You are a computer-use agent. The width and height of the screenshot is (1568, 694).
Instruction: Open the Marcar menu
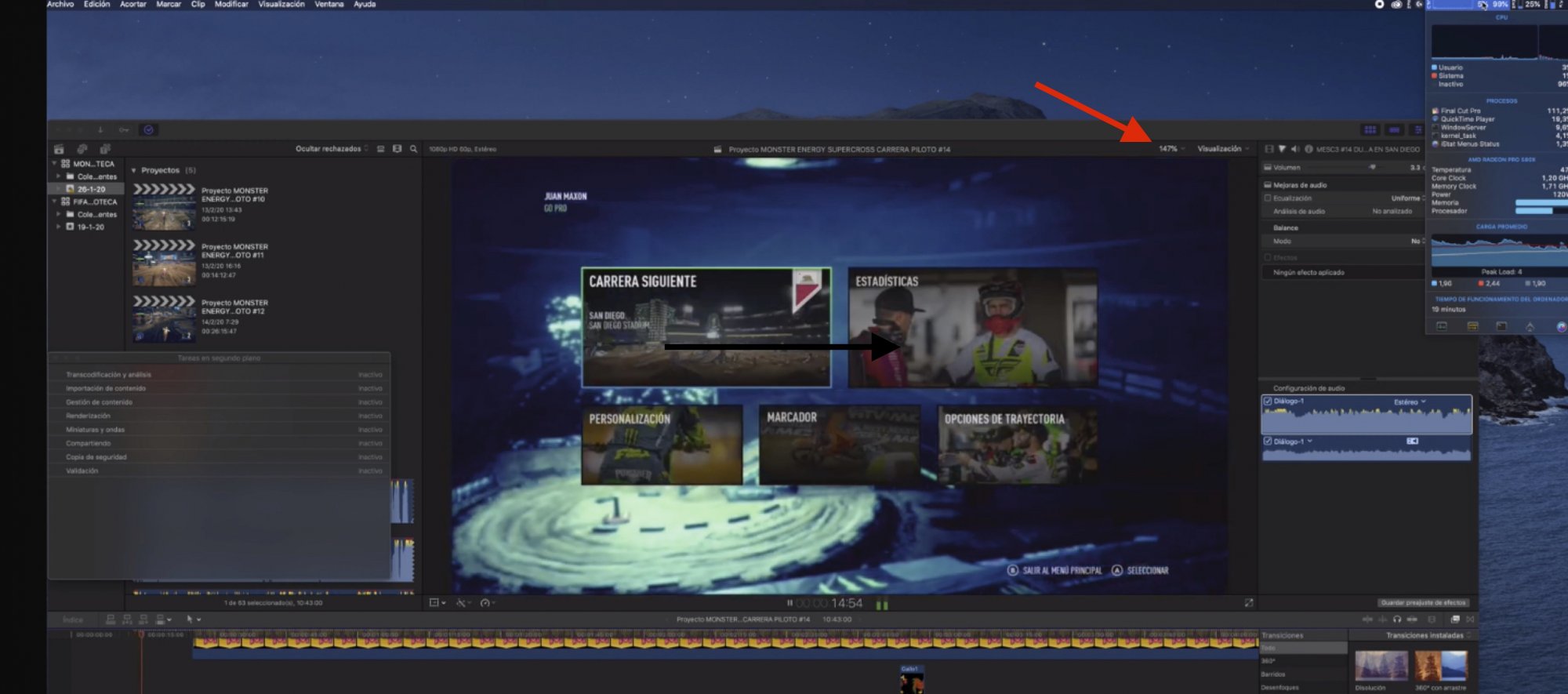(x=169, y=4)
